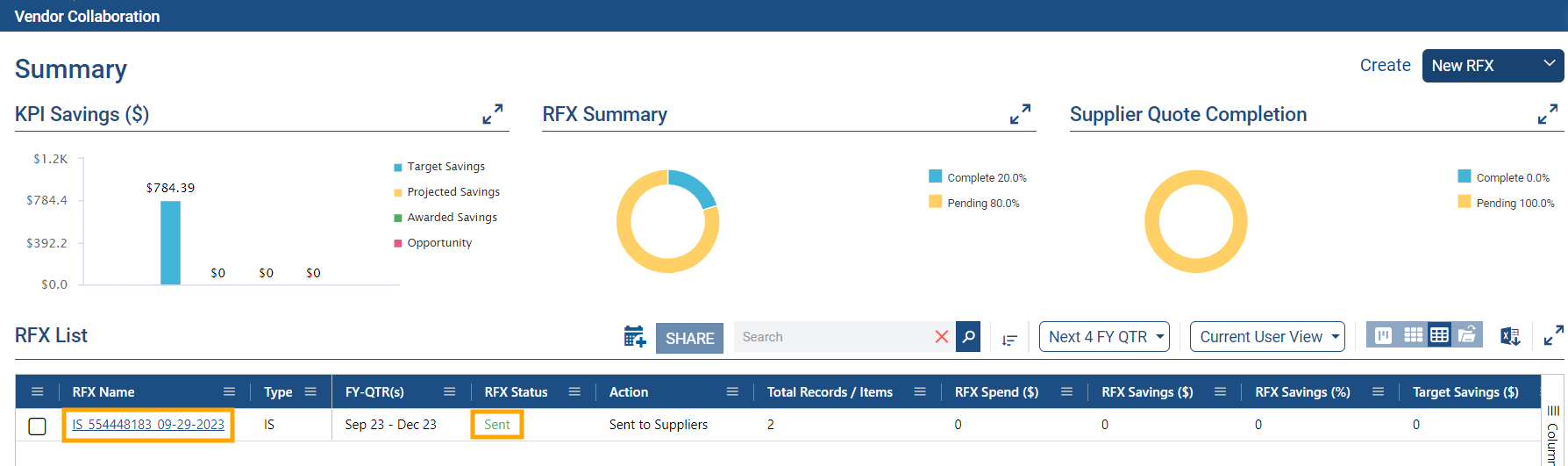Select the IS_554448183 row checkbox
Viewport: 1568px width, 466px height.
pyautogui.click(x=38, y=426)
